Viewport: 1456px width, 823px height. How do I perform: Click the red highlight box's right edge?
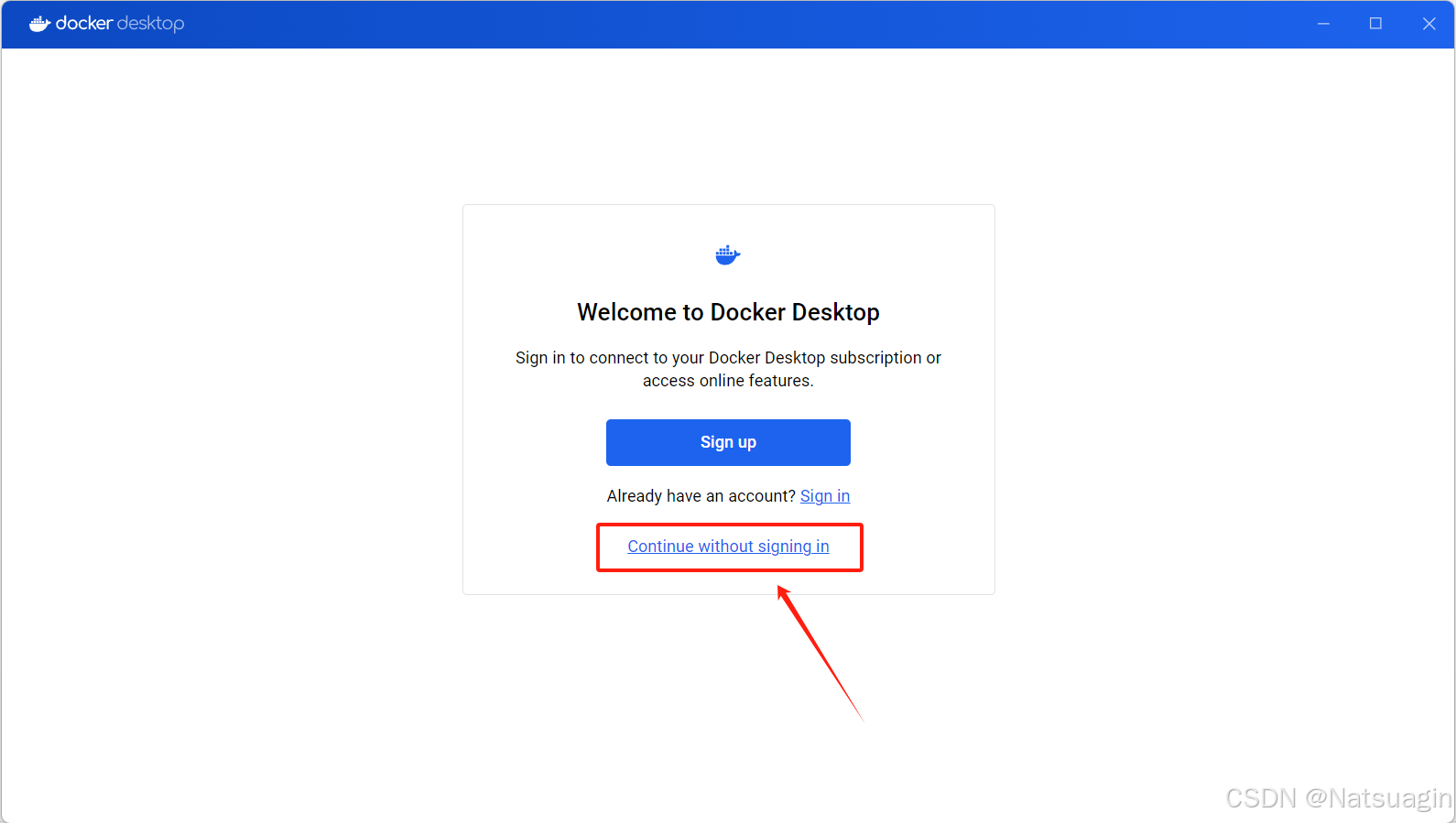point(862,547)
